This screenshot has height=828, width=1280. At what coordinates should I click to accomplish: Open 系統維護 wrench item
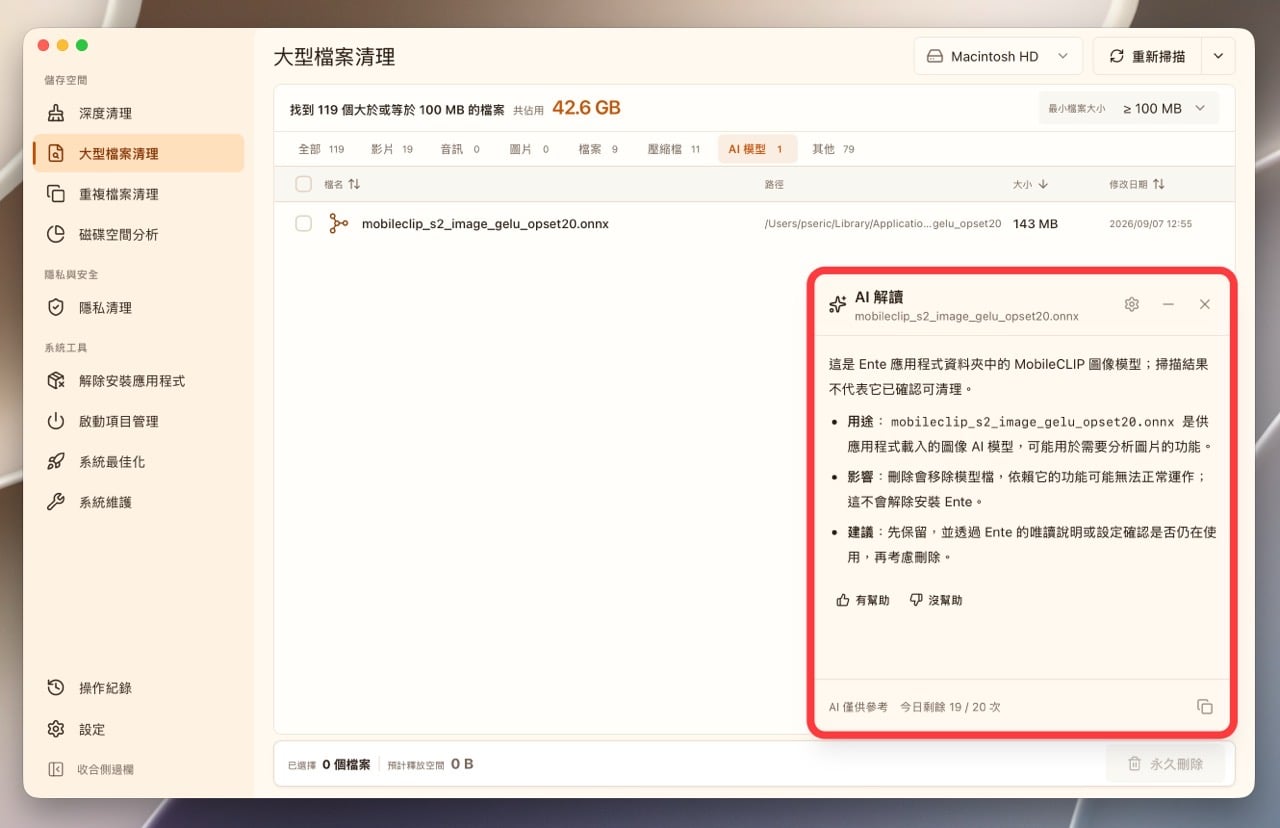coord(138,502)
